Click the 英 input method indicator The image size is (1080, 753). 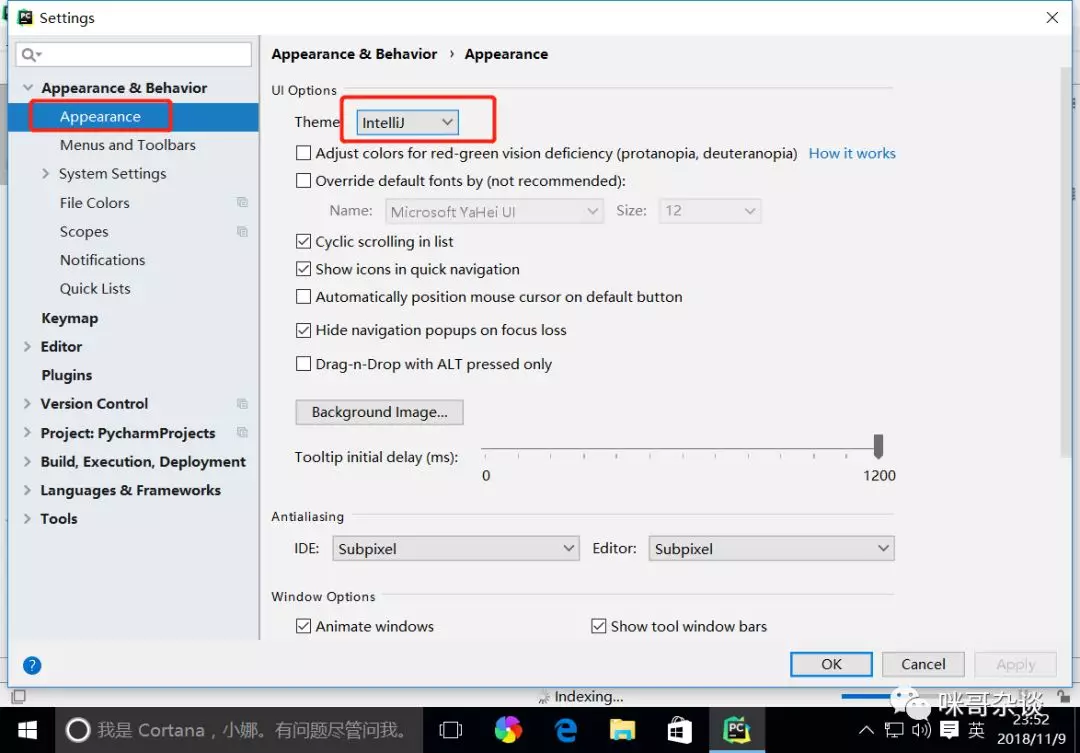[x=976, y=730]
